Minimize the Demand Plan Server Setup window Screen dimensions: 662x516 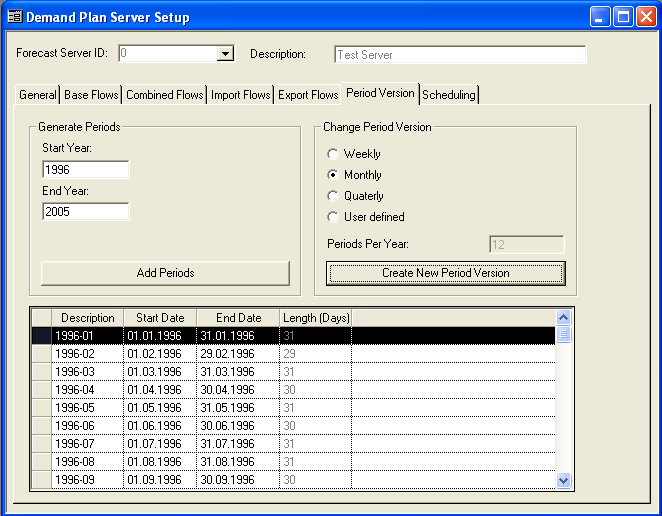(x=600, y=17)
